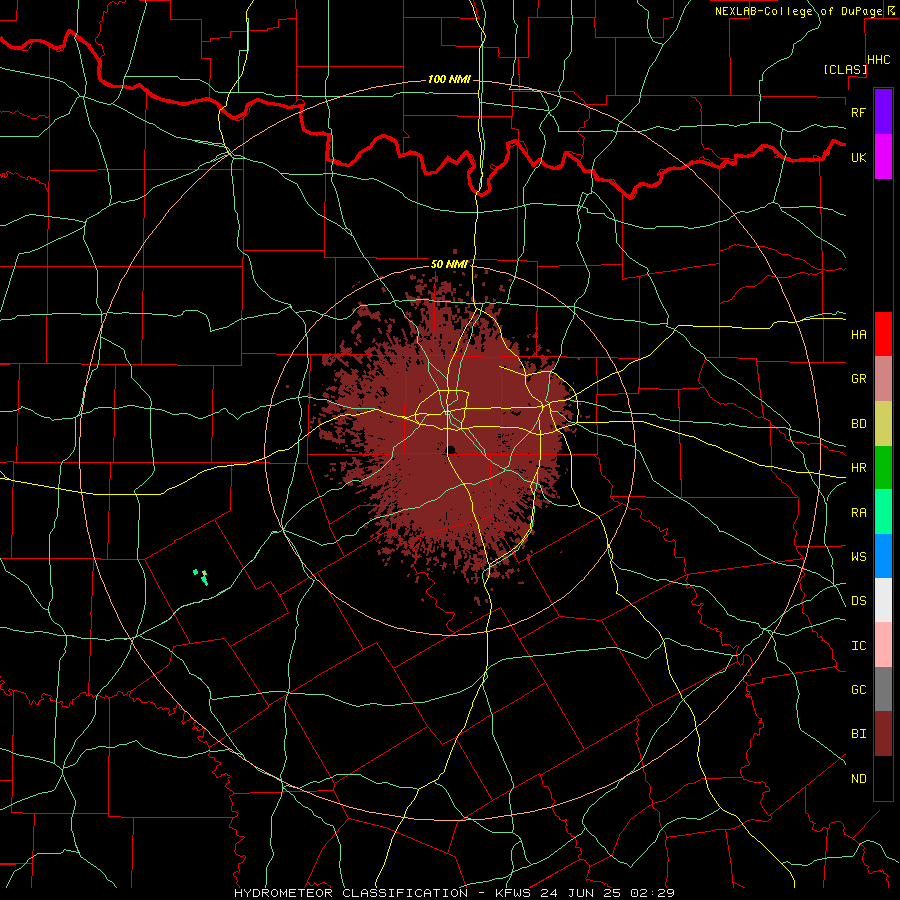Click the RA light green legend swatch
The width and height of the screenshot is (900, 900).
[883, 512]
